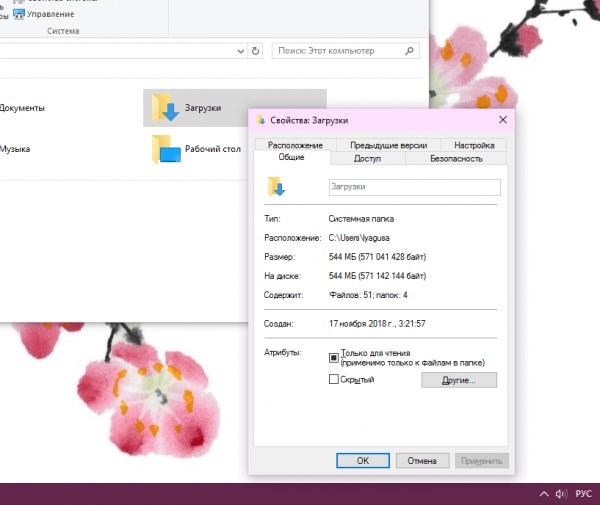Click the Управление icon in ribbon
Image resolution: width=600 pixels, height=505 pixels.
coord(18,15)
